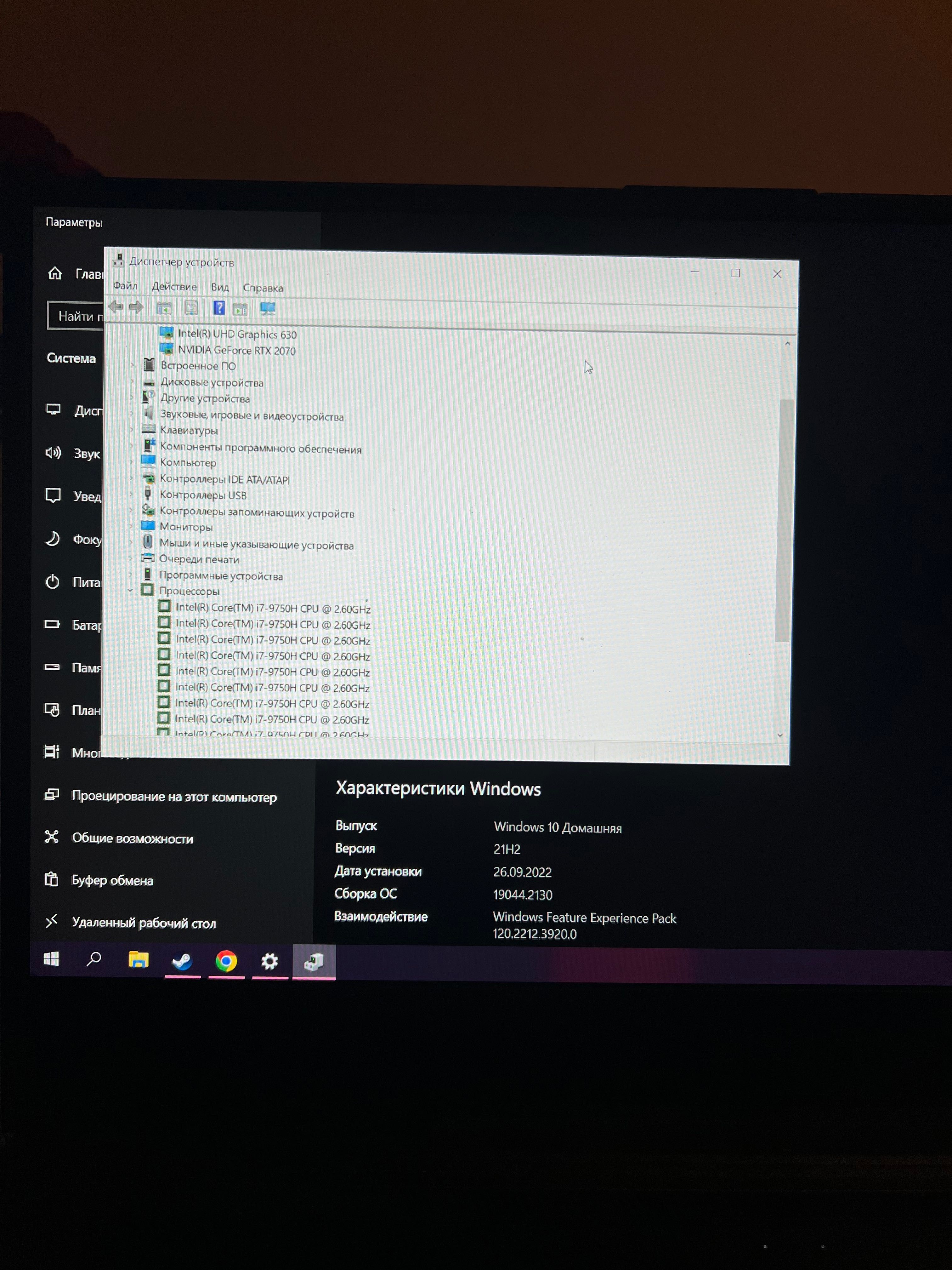Expand the Другие устройства category

point(132,397)
